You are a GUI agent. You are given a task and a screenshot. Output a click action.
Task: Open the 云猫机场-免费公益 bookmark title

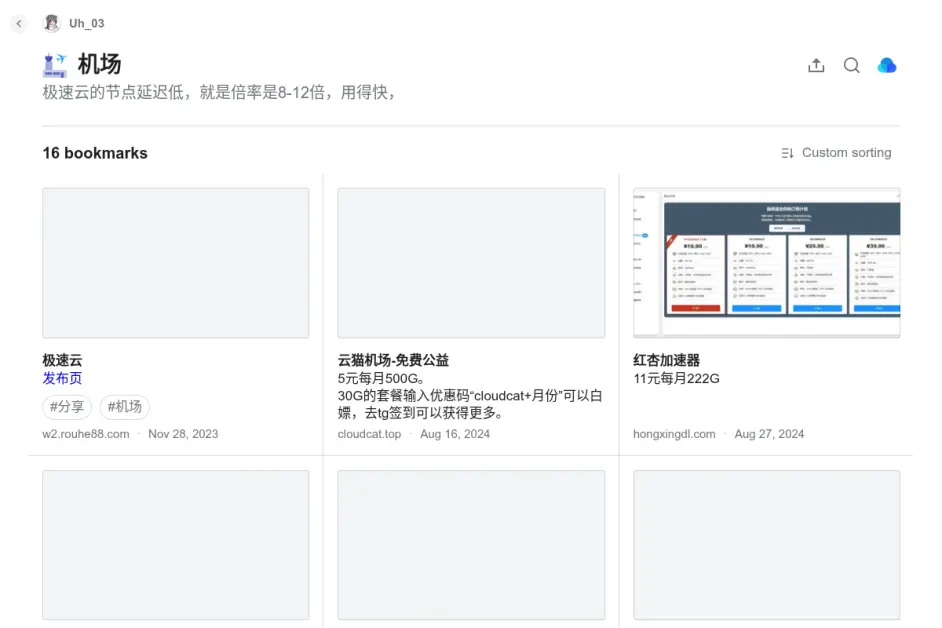click(x=393, y=360)
